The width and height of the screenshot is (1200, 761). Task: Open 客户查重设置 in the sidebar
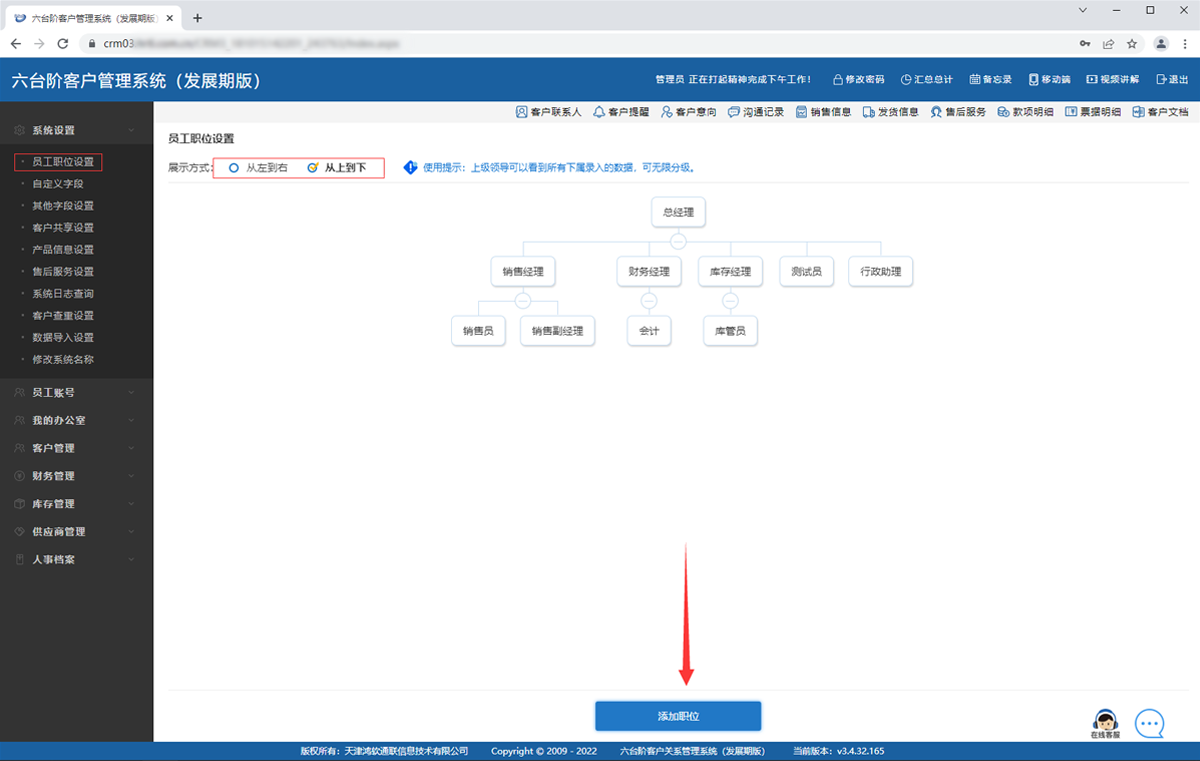point(63,316)
